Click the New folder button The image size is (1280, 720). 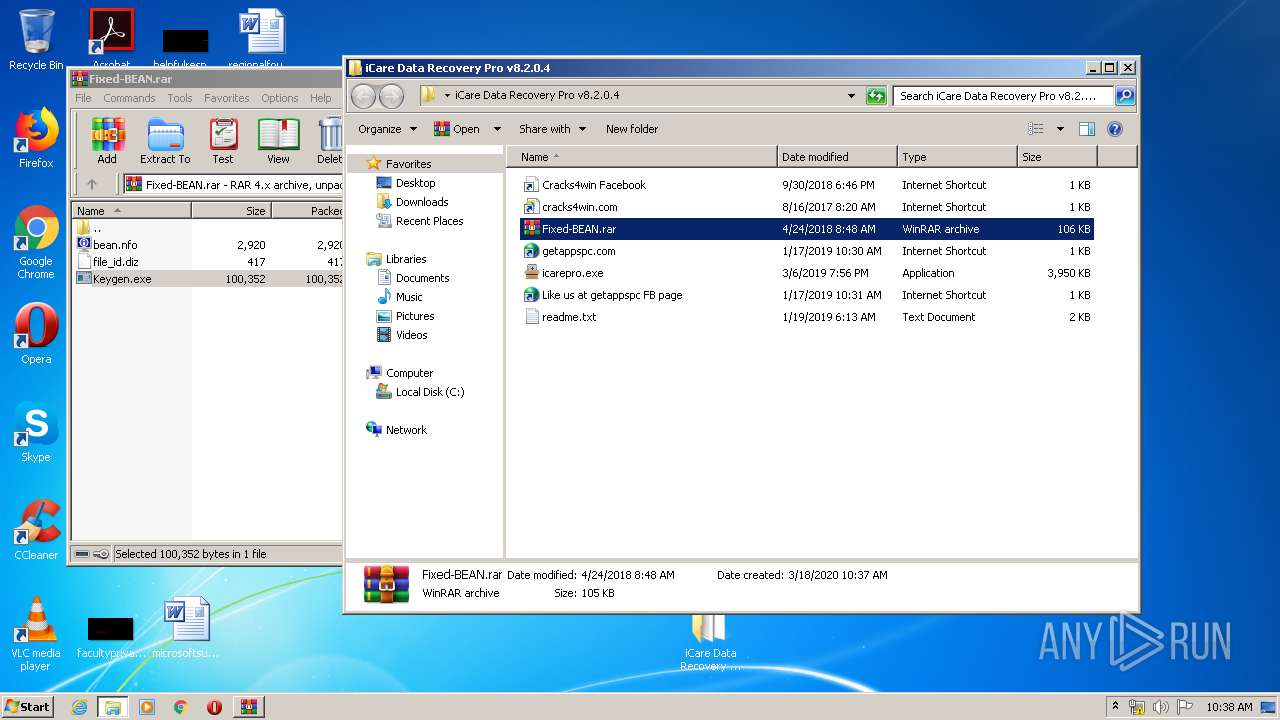pyautogui.click(x=632, y=129)
